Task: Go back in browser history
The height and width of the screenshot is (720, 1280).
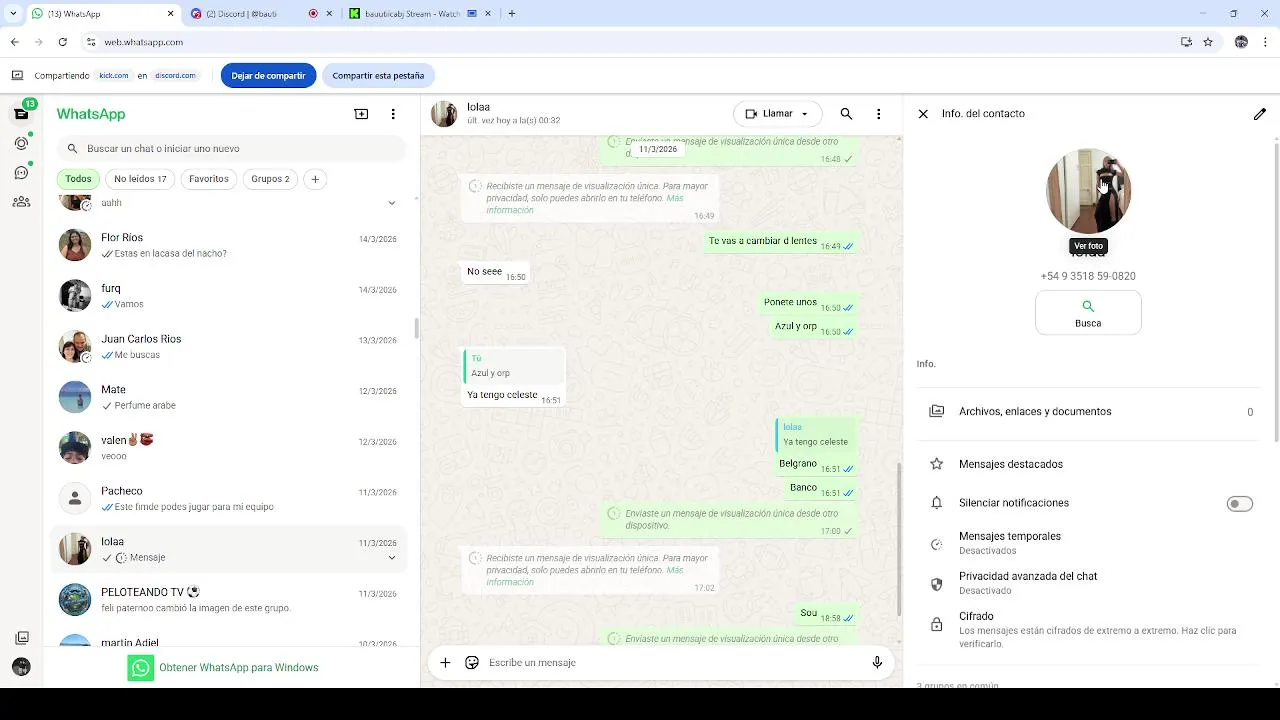Action: [x=14, y=42]
